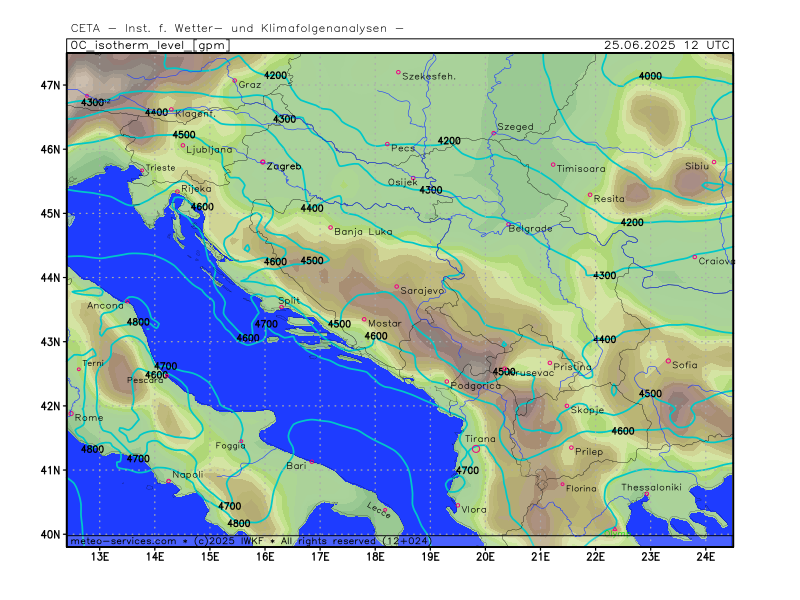Click the Klagenf. city label
This screenshot has height=600, width=800.
tap(195, 114)
